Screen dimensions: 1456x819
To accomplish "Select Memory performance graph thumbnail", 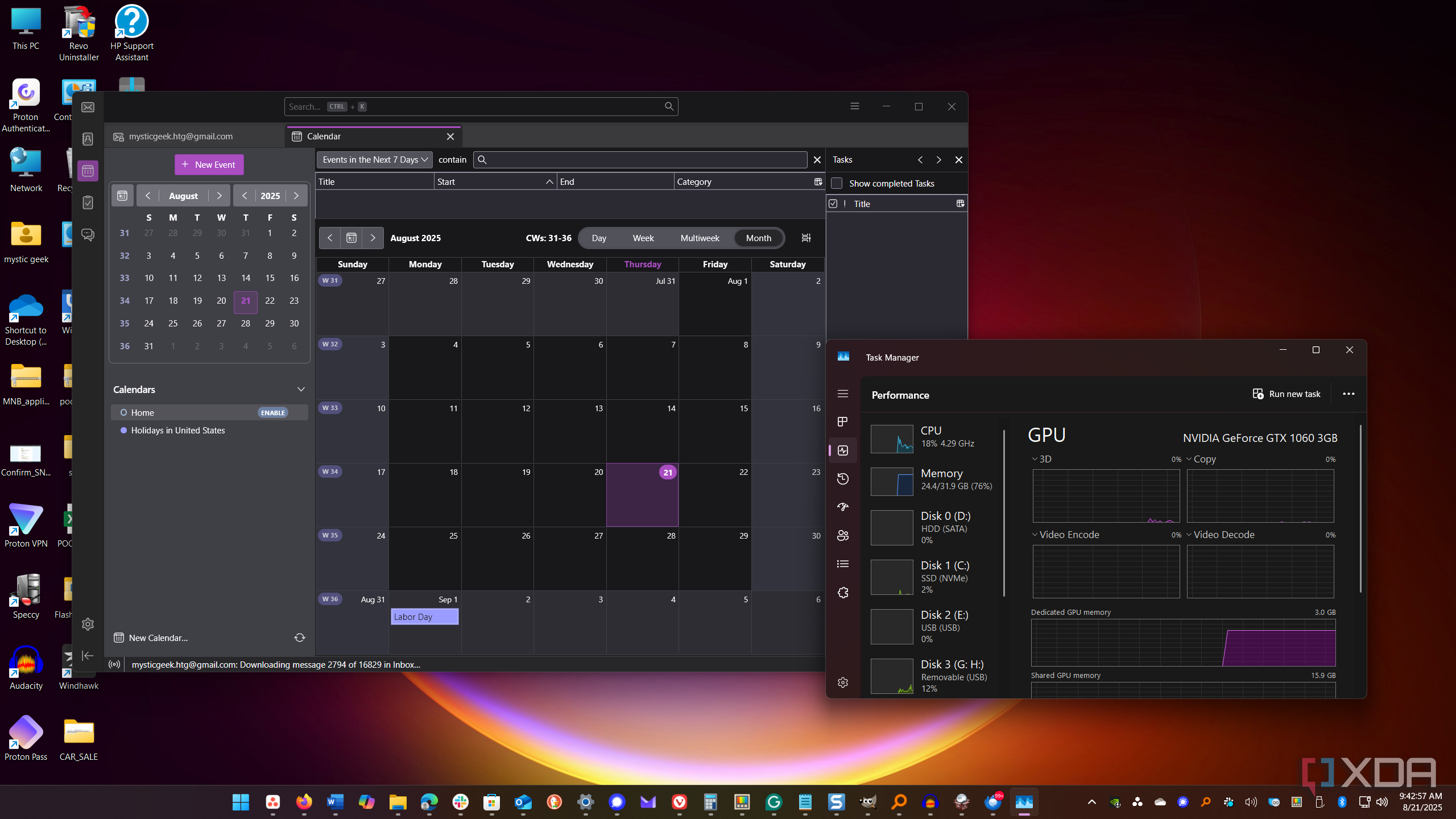I will coord(892,481).
